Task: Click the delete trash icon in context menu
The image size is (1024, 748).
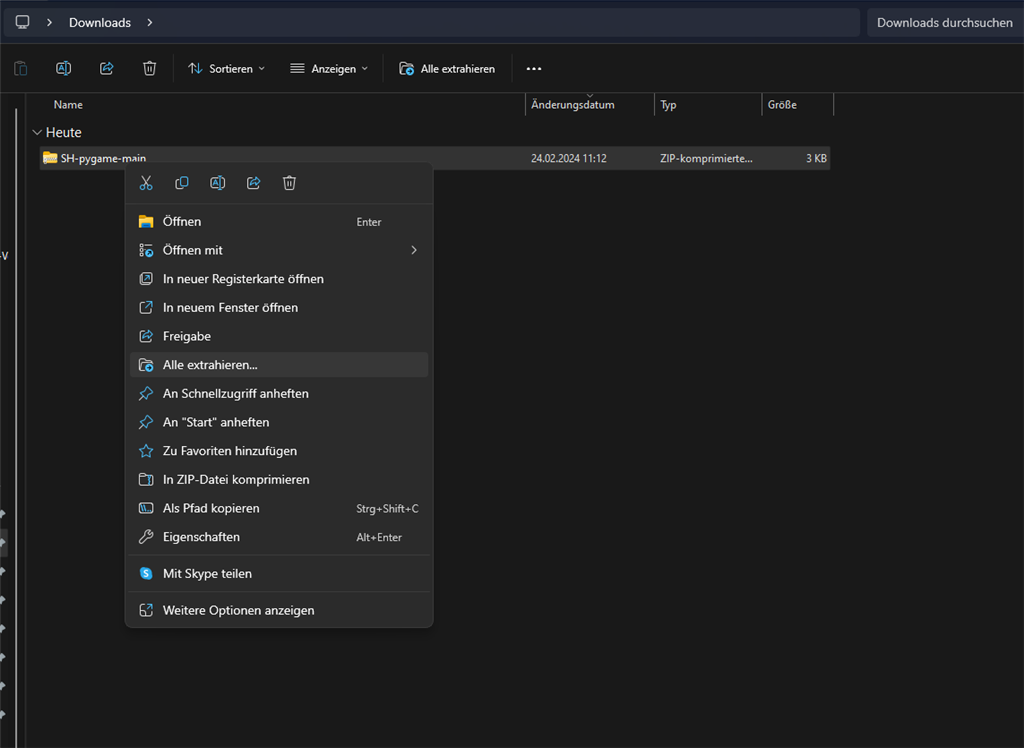Action: [289, 183]
